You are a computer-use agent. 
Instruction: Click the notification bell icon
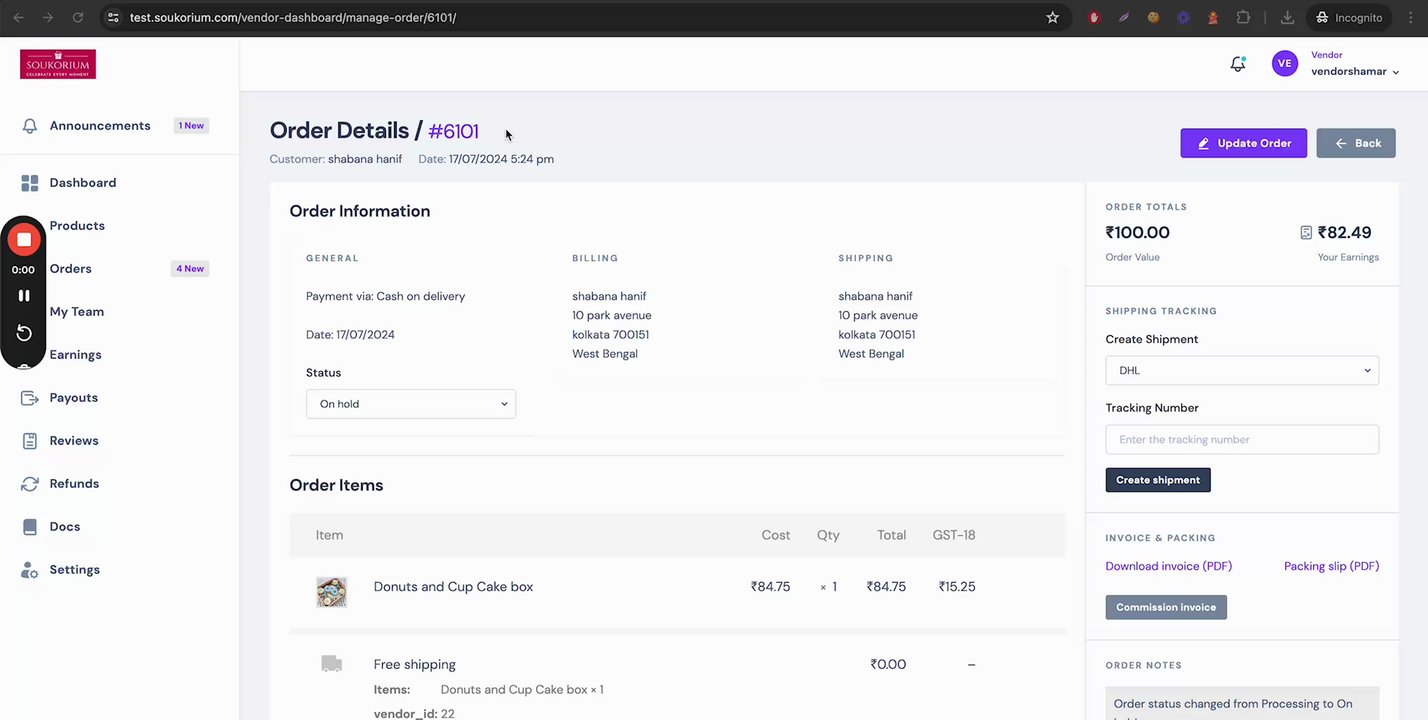pyautogui.click(x=1238, y=64)
